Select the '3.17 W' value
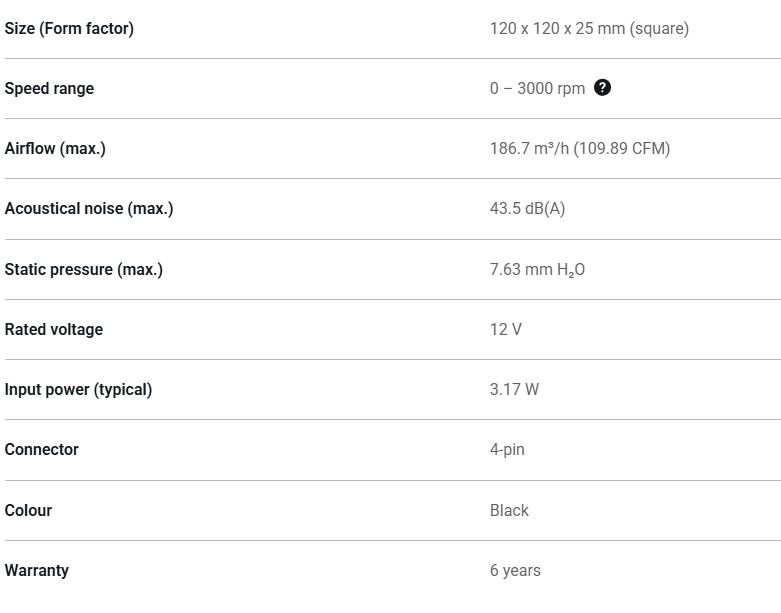 tap(514, 389)
